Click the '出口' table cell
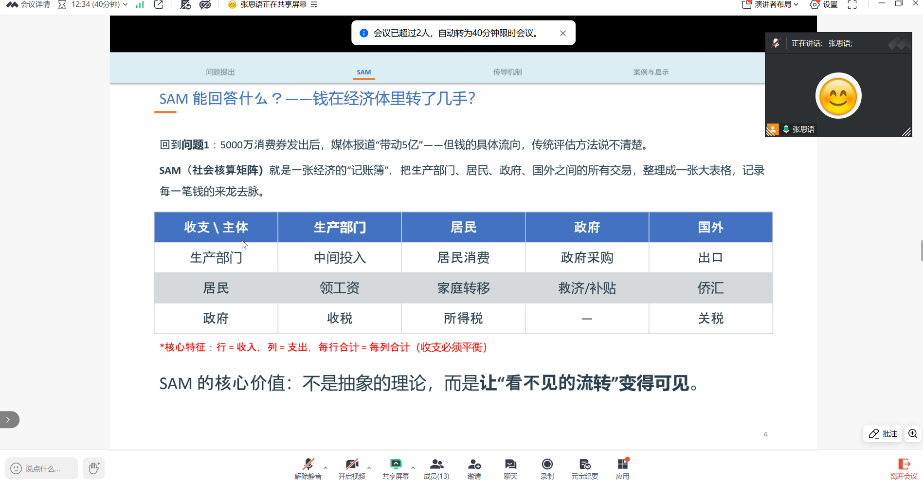The height and width of the screenshot is (483, 923). point(710,258)
